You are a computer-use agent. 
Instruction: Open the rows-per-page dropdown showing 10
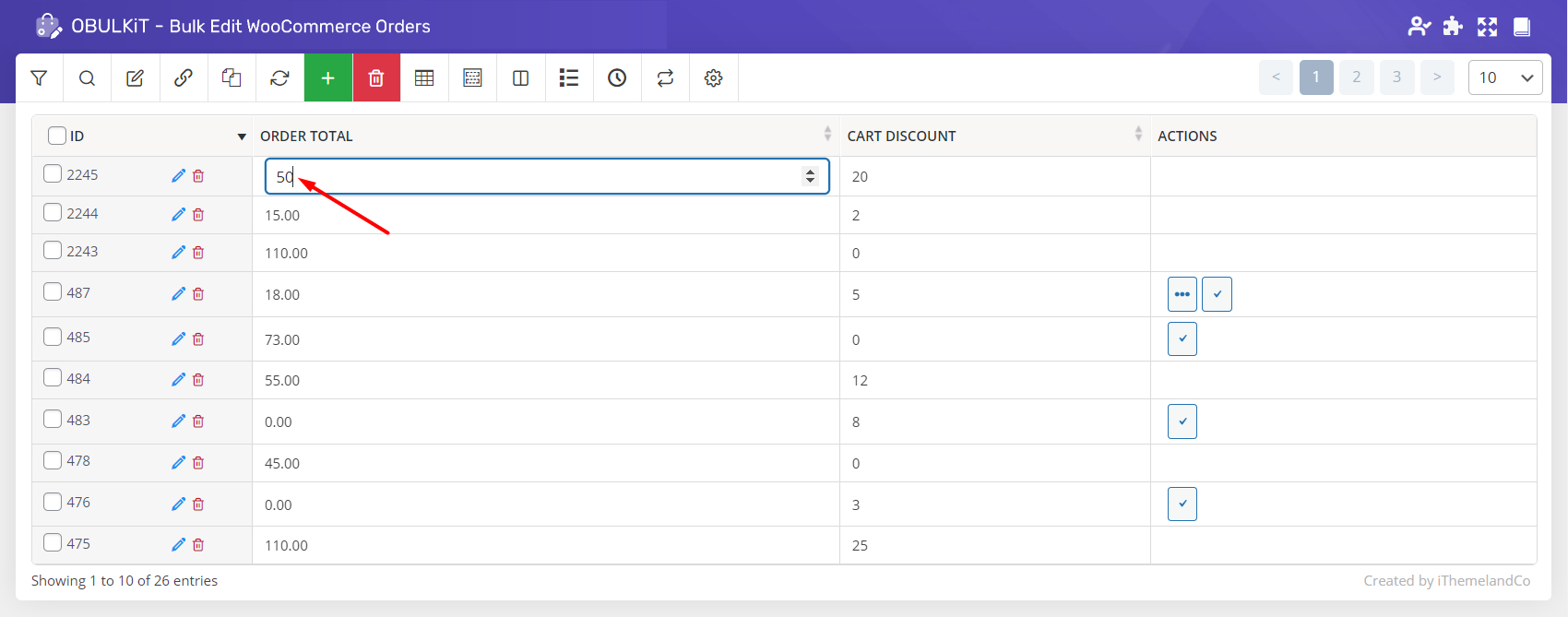point(1504,77)
